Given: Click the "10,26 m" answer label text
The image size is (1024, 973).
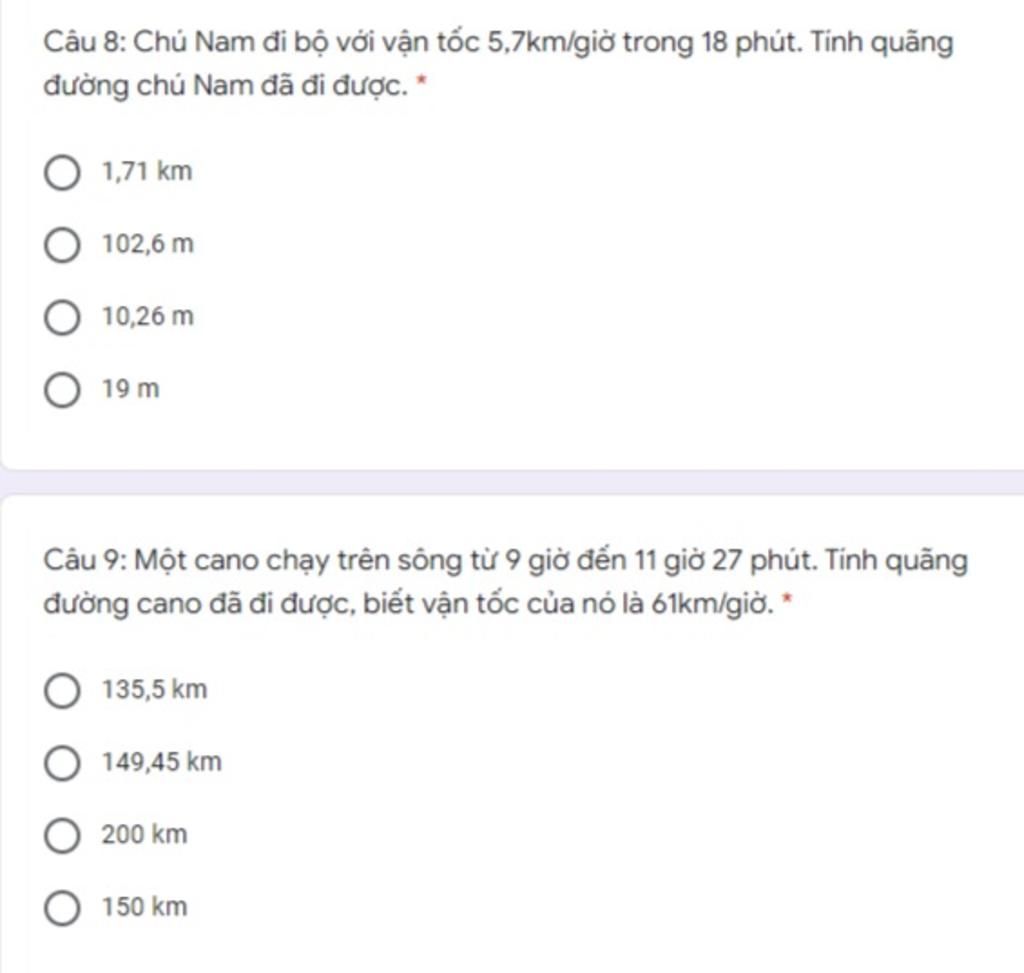Looking at the screenshot, I should pos(148,317).
